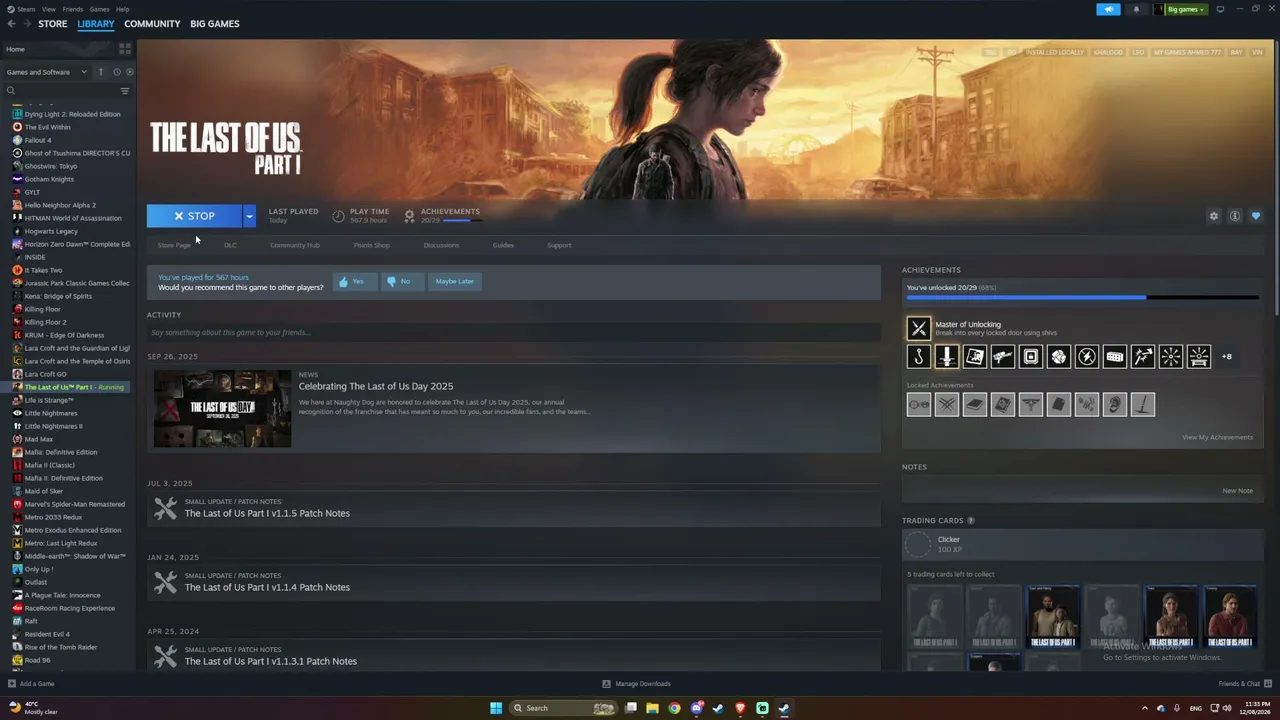Image resolution: width=1280 pixels, height=720 pixels.
Task: Open trading cards help question mark
Action: tap(970, 521)
